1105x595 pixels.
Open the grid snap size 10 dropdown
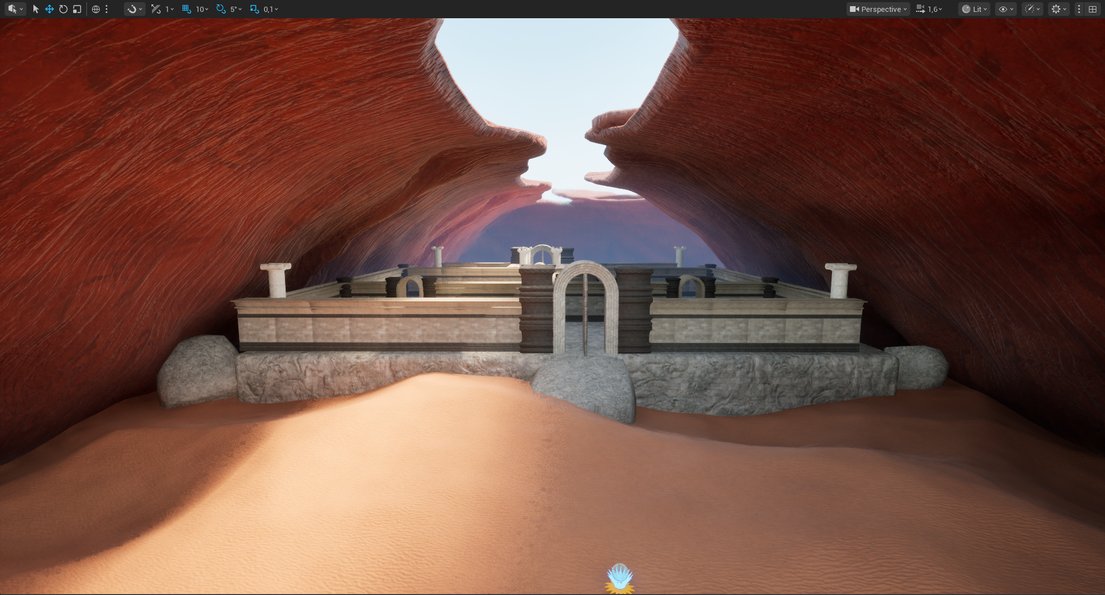tap(202, 9)
